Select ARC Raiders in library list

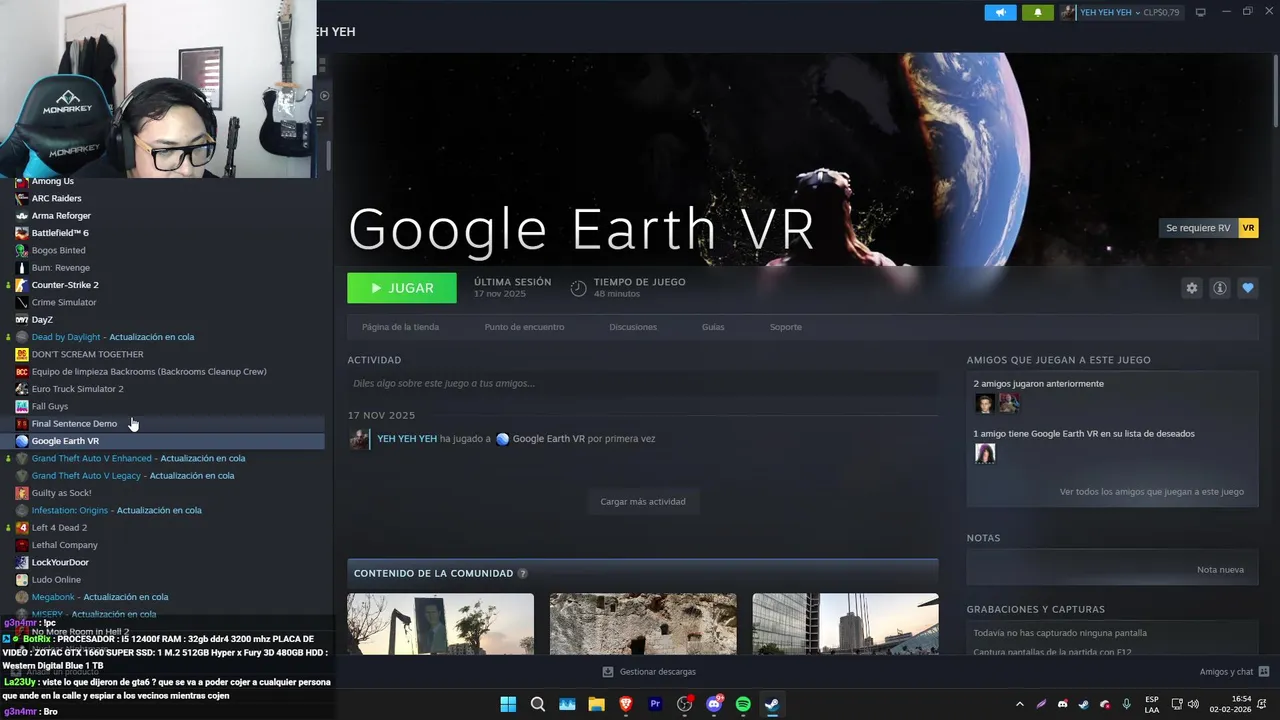pos(56,198)
